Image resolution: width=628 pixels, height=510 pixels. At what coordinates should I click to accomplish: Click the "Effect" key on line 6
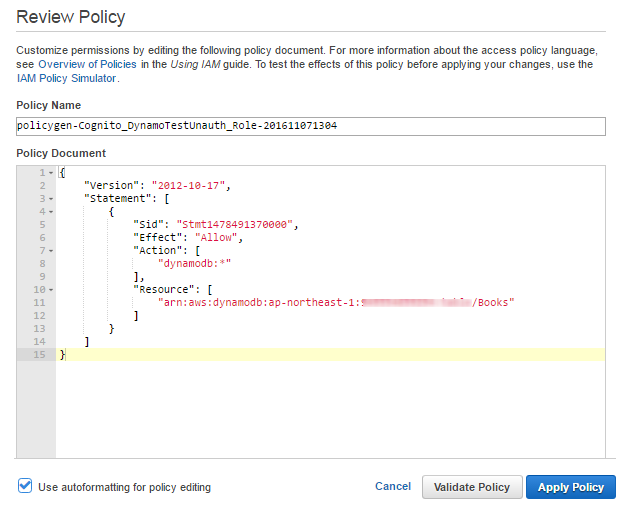click(x=157, y=238)
